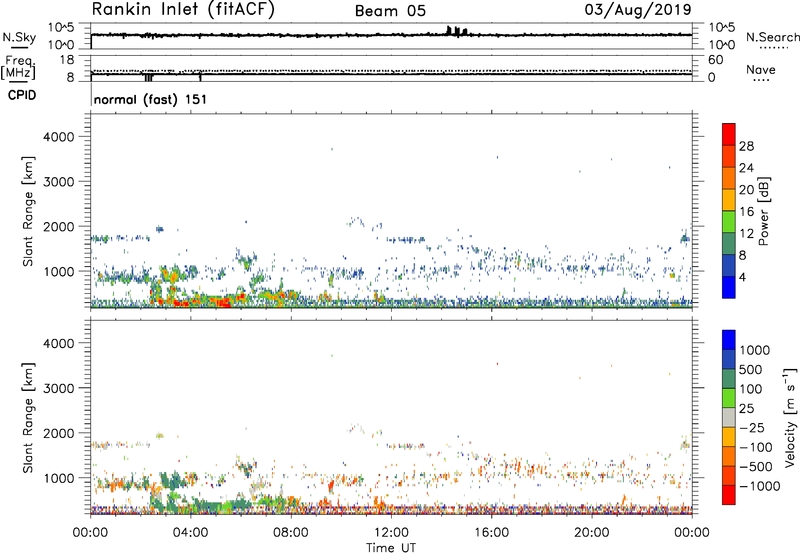Click the "Beam 05" label

[x=390, y=11]
